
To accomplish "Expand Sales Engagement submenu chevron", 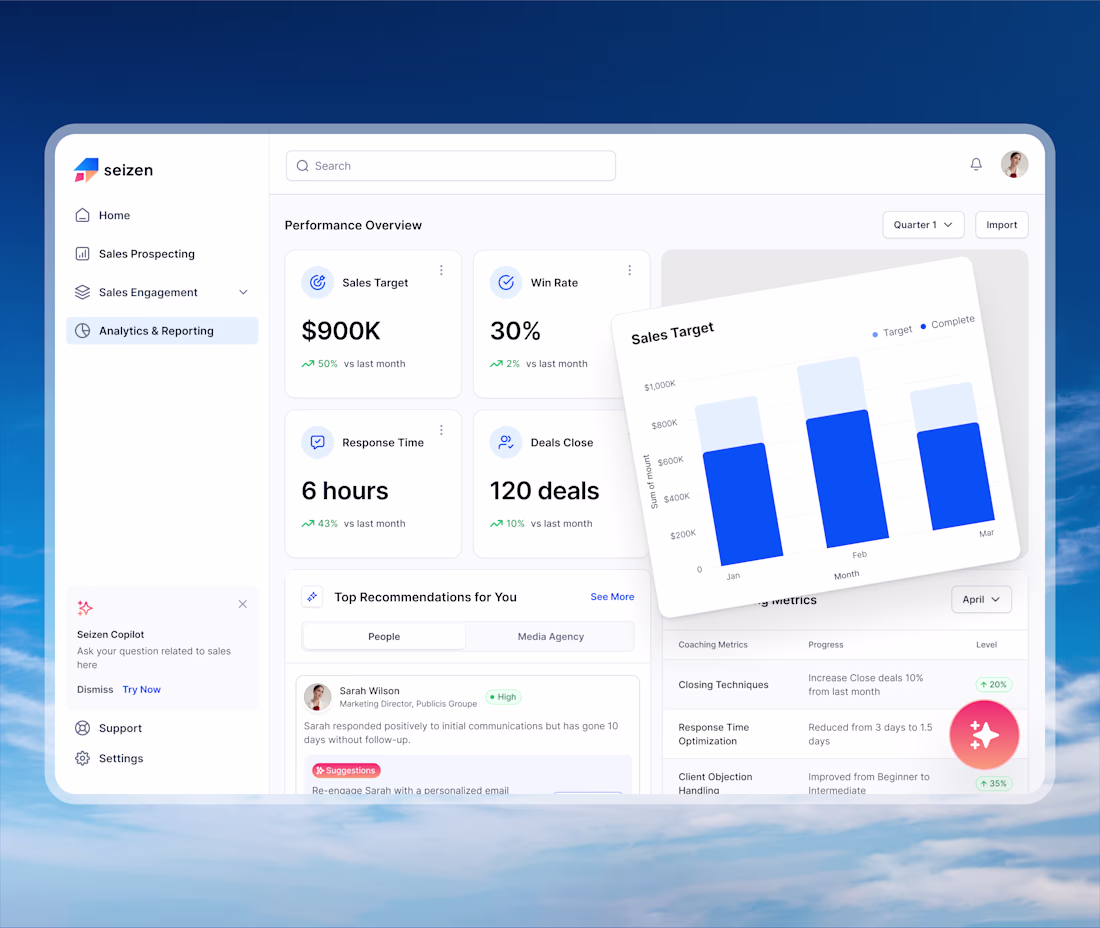I will [x=243, y=292].
